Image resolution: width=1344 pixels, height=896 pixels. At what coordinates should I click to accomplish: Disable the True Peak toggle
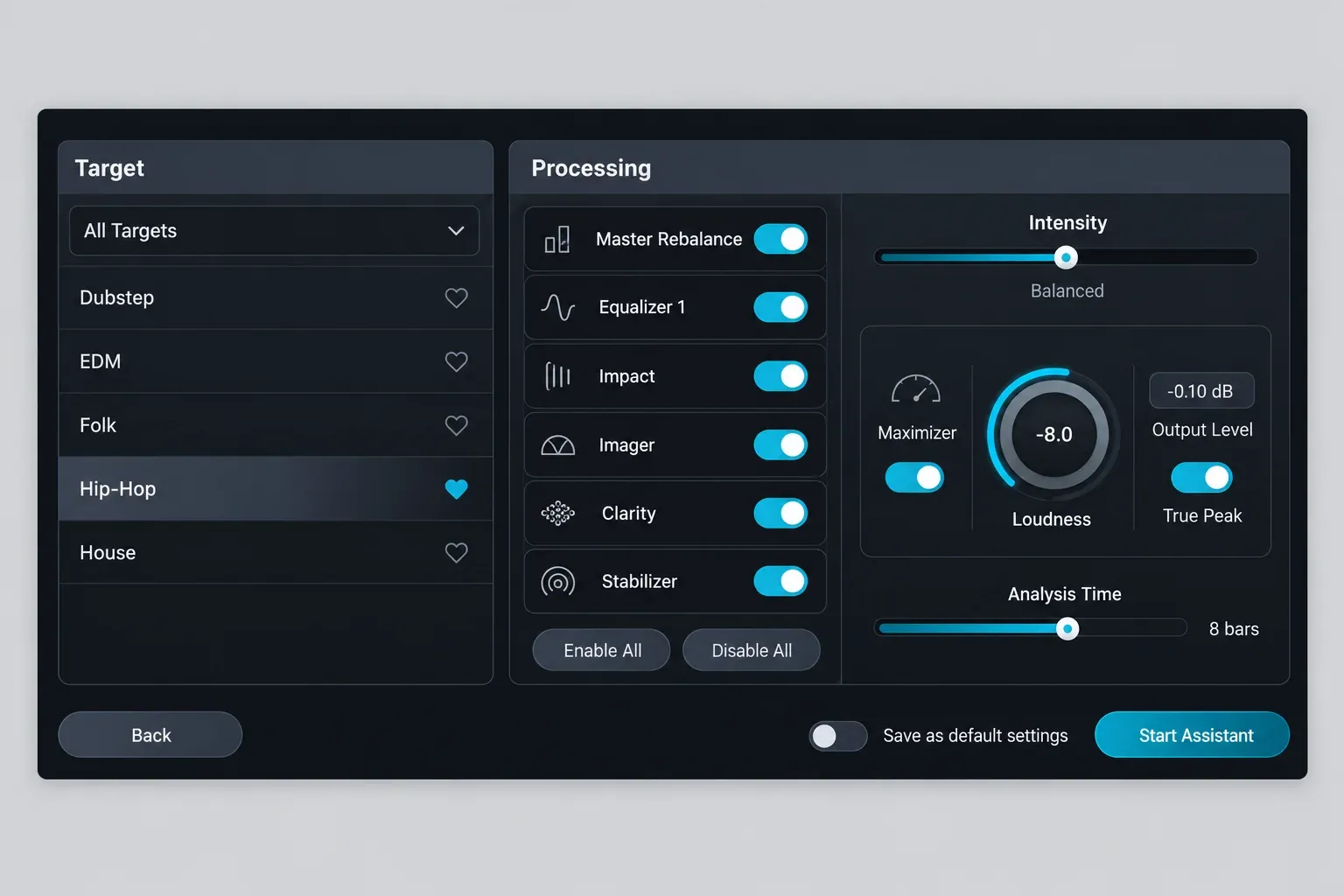pyautogui.click(x=1201, y=478)
